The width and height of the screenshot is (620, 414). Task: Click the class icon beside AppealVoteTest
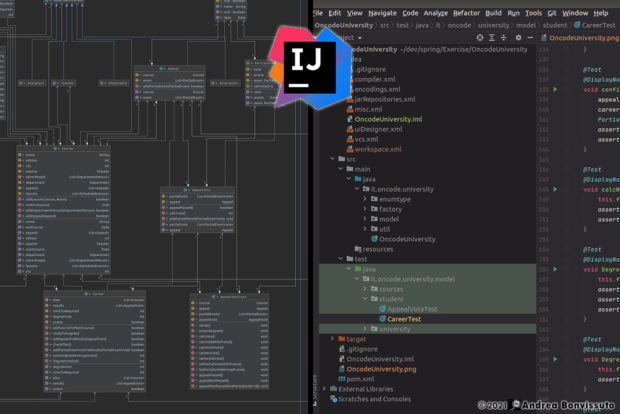(x=382, y=309)
